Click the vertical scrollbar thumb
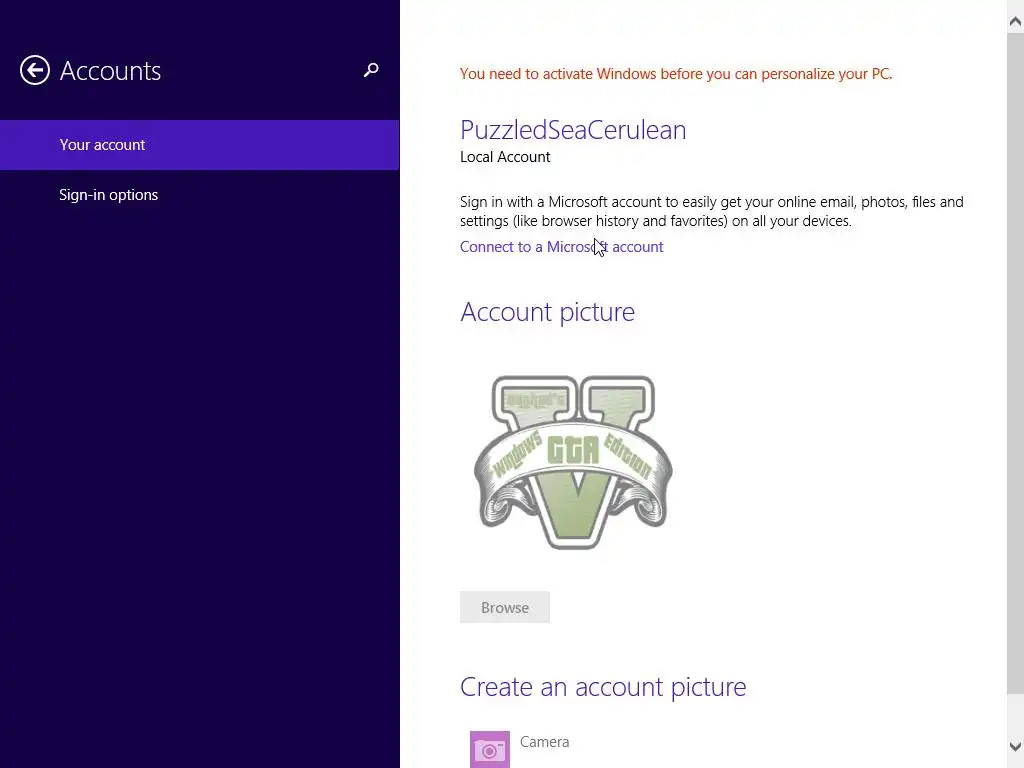The image size is (1024, 768). coord(1015,362)
